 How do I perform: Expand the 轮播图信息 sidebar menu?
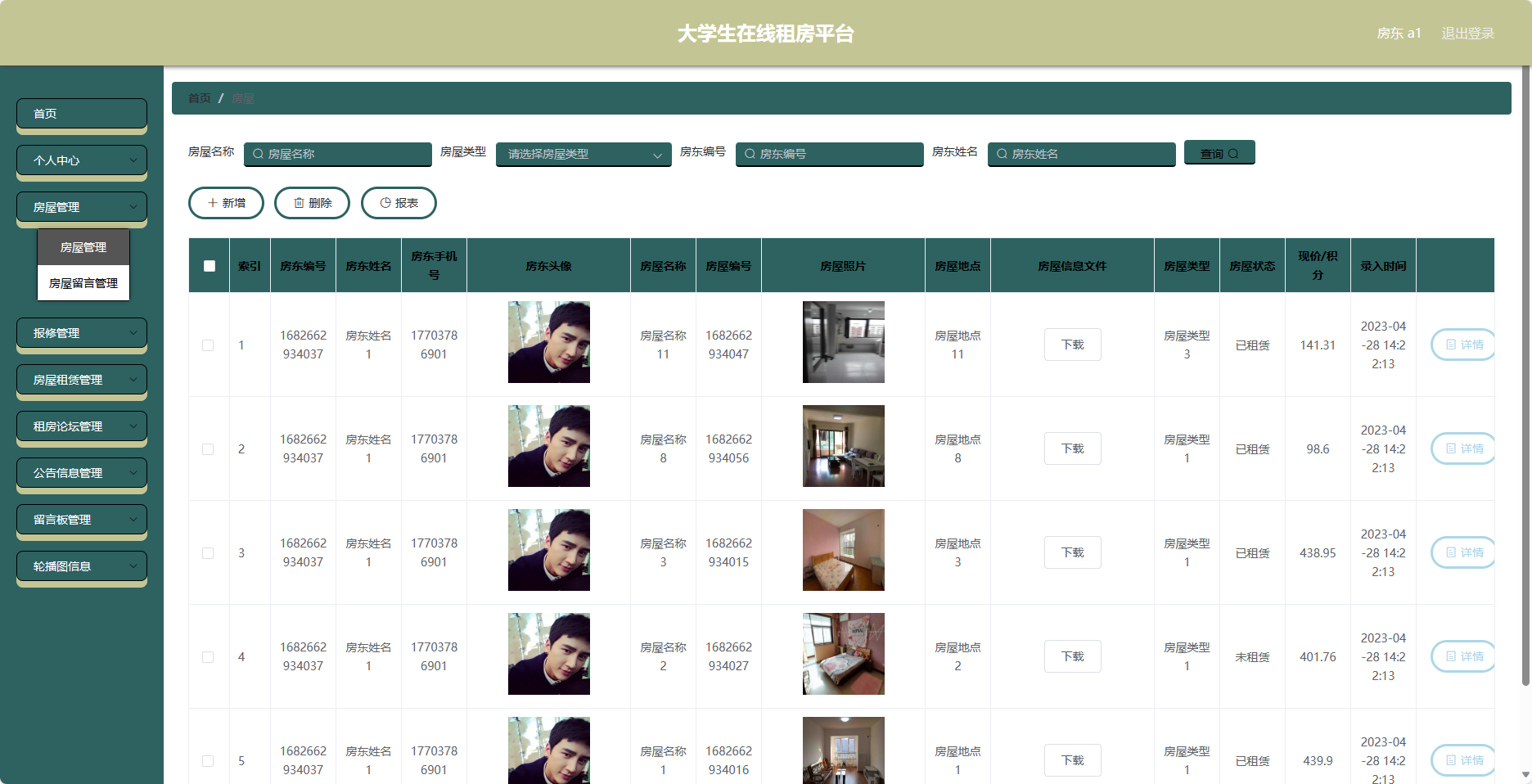tap(82, 566)
